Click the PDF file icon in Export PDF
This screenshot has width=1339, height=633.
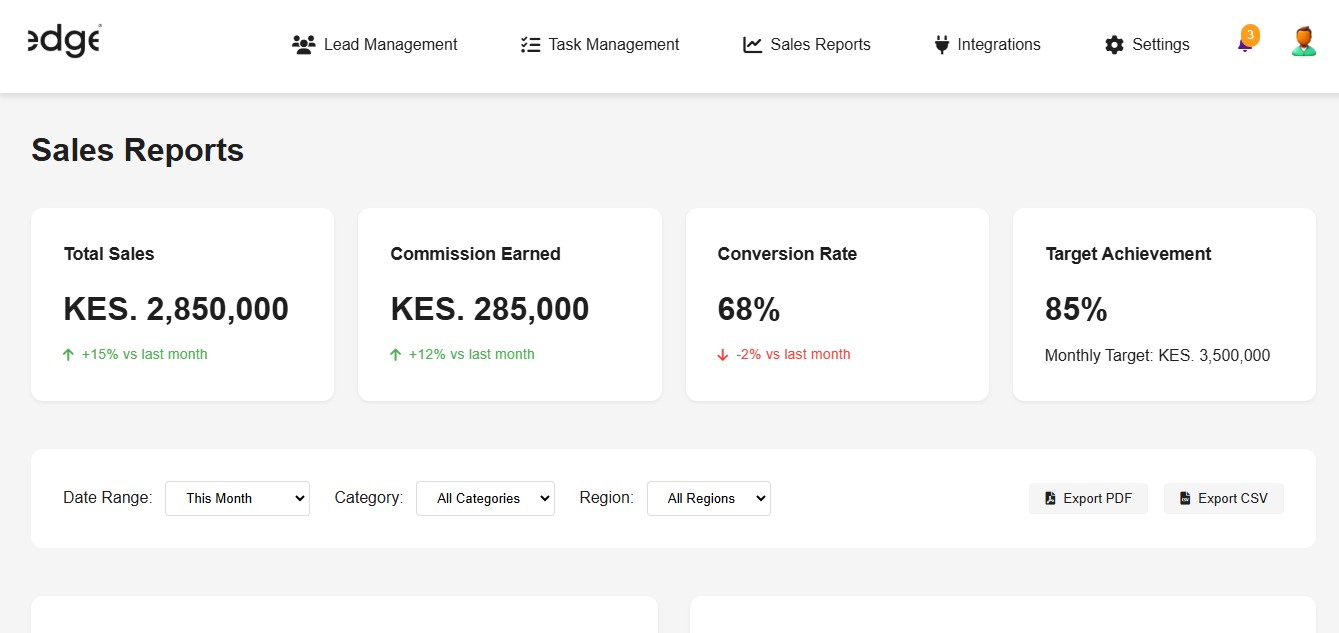click(1050, 498)
